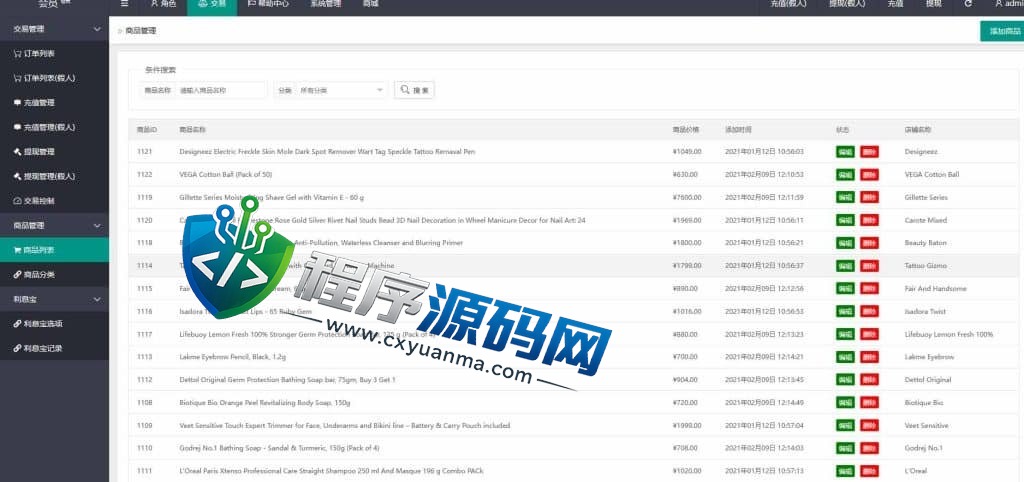Click product ID '1108'

[x=144, y=403]
